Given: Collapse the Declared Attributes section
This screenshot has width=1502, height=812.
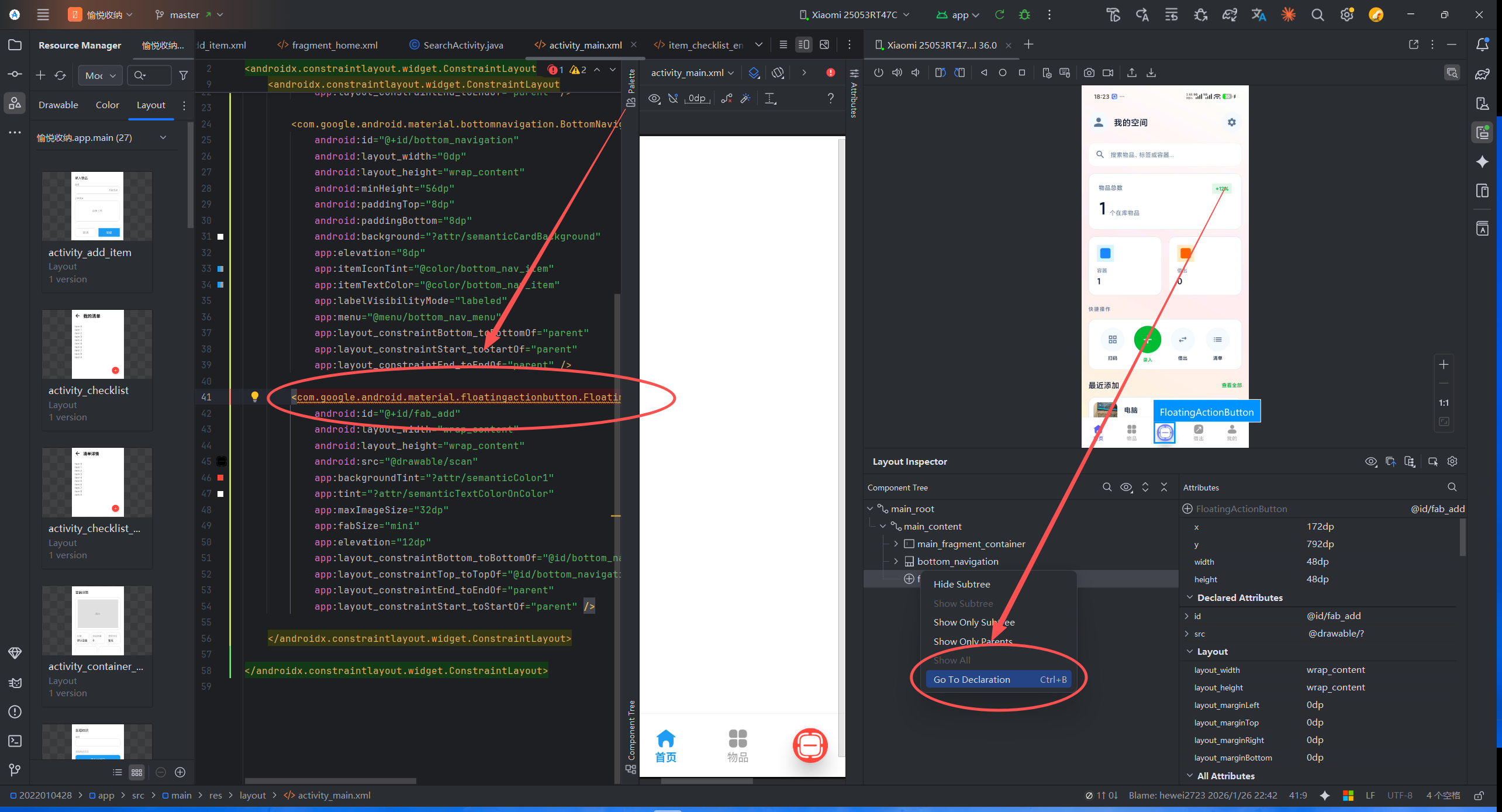Looking at the screenshot, I should coord(1189,597).
